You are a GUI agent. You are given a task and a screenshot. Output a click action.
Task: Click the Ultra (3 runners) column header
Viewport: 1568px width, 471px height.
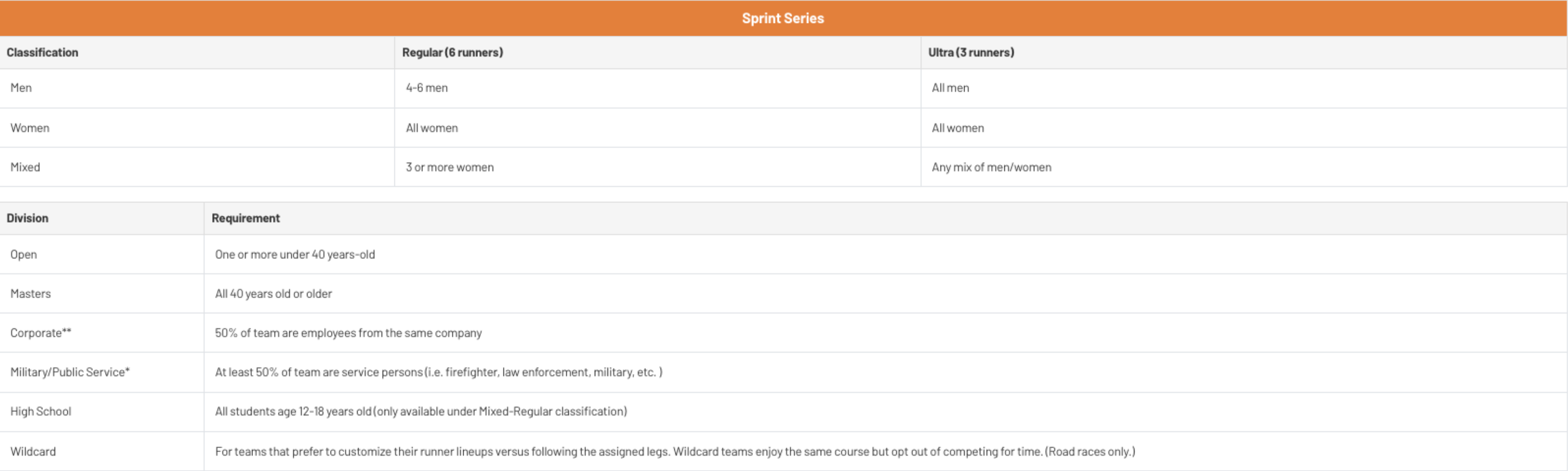pyautogui.click(x=971, y=53)
